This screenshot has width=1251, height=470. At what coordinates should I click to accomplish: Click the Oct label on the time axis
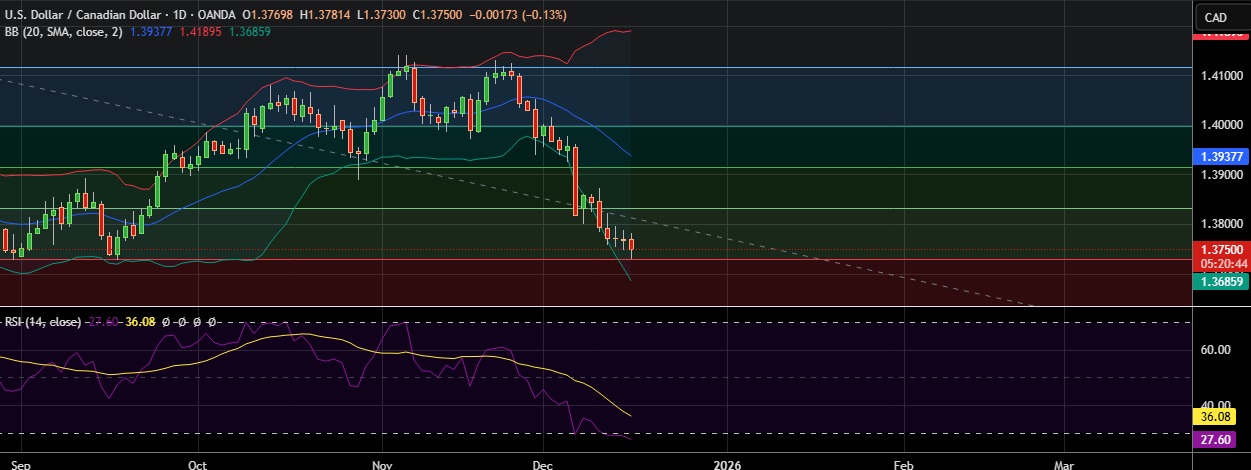click(197, 465)
